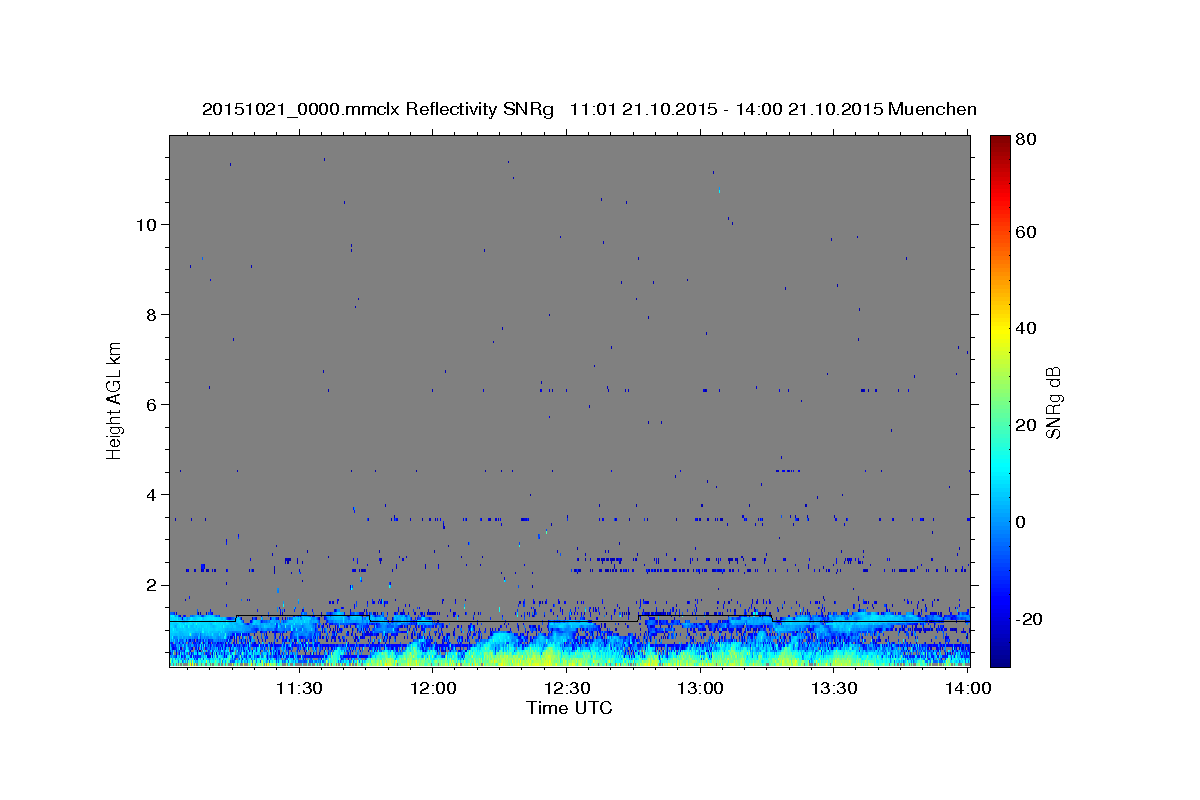Click the colorbar value 40
The width and height of the screenshot is (1200, 800).
tap(1028, 328)
